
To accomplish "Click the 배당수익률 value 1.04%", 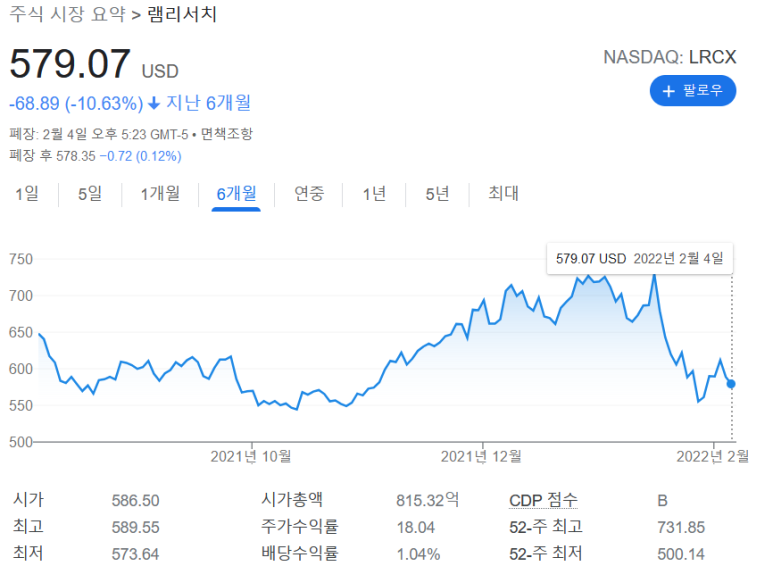I will click(419, 554).
